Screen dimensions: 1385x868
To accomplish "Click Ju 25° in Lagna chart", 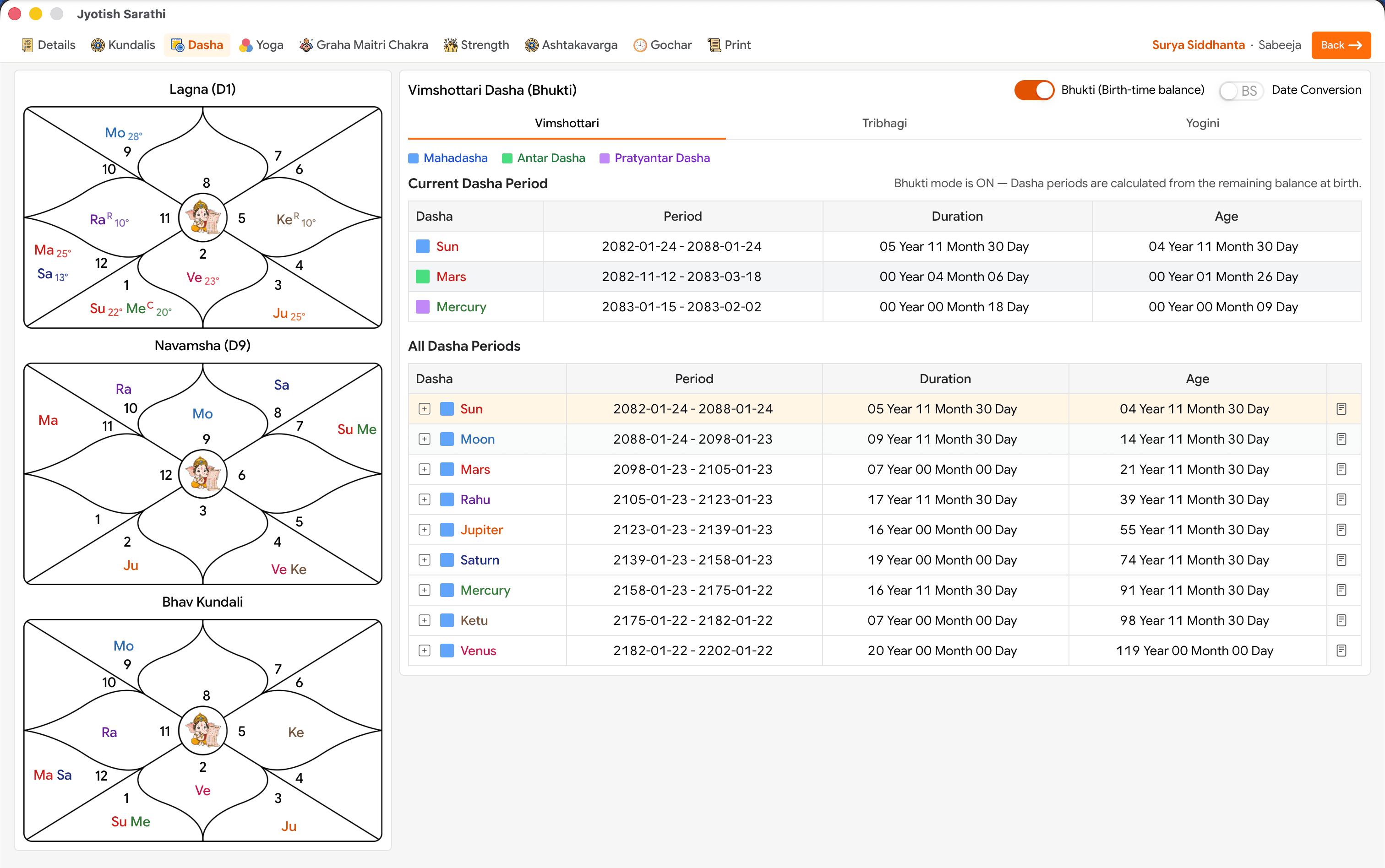I will tap(289, 314).
